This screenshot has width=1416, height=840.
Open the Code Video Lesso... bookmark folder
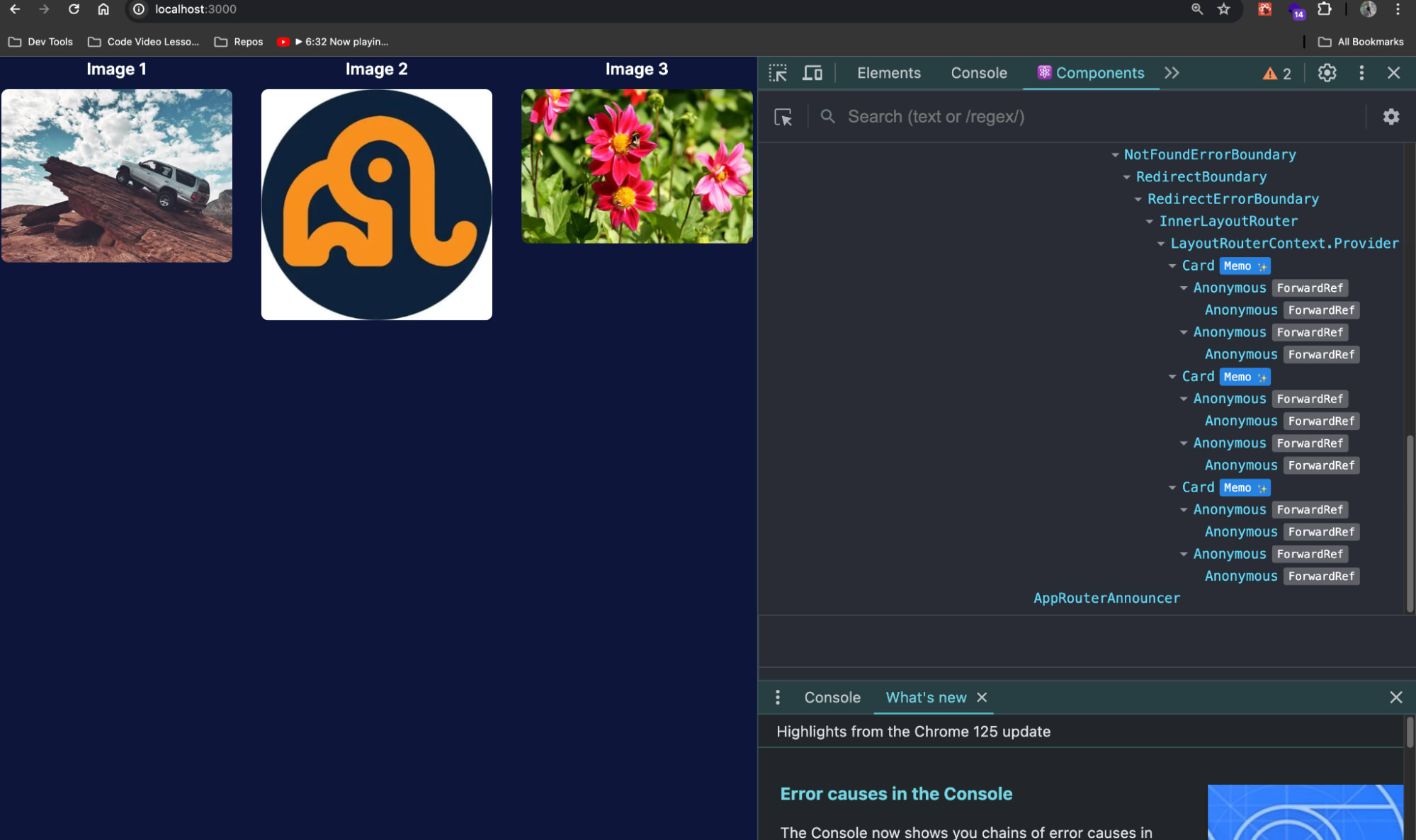coord(143,42)
